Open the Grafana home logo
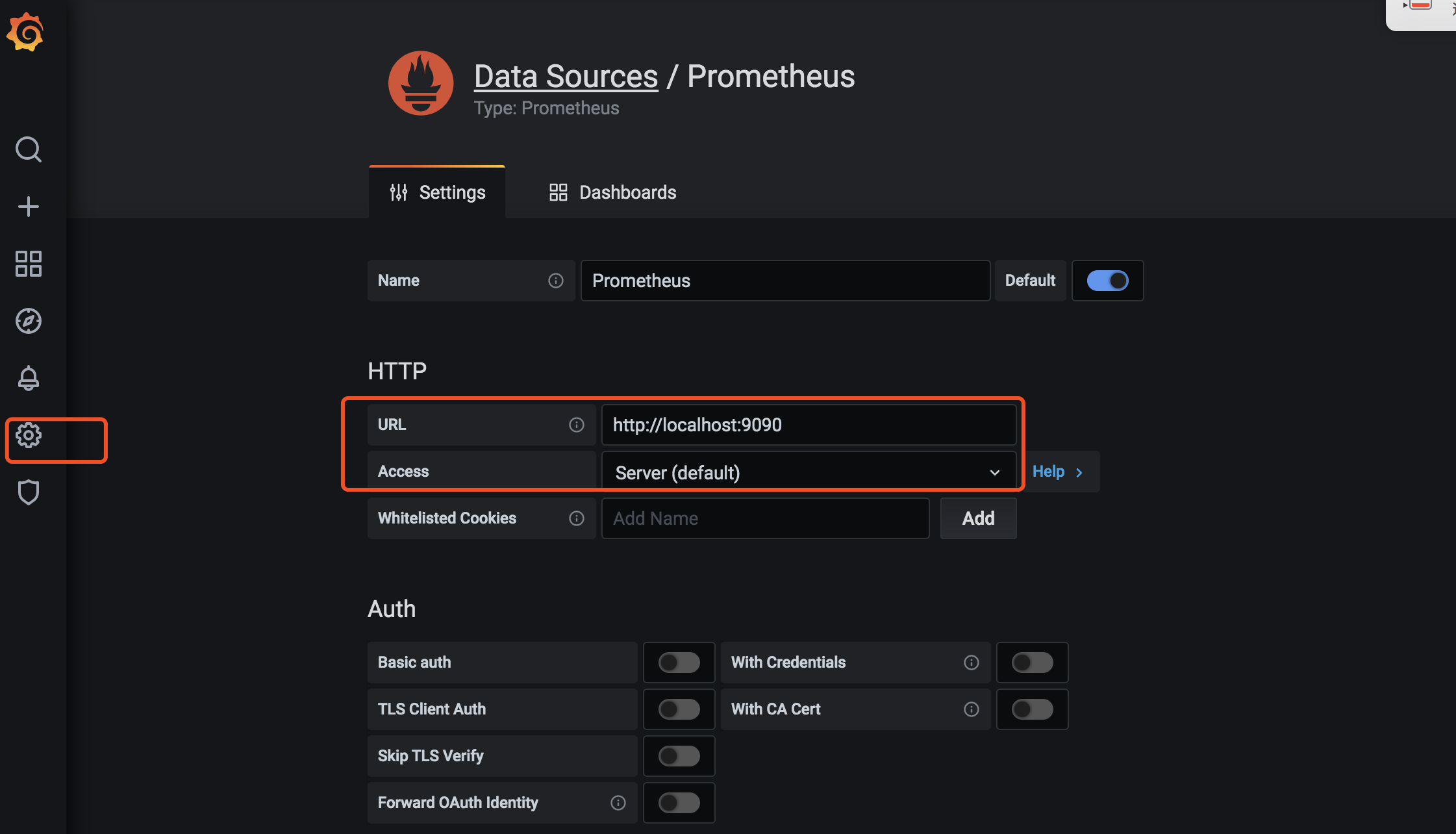The image size is (1456, 834). (25, 31)
